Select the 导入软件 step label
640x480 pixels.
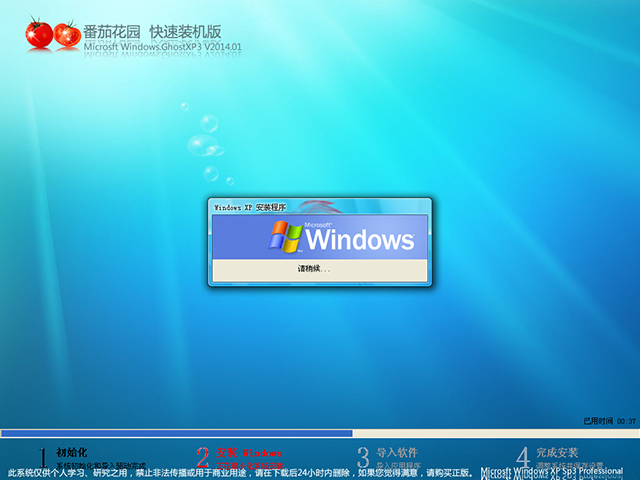397,452
